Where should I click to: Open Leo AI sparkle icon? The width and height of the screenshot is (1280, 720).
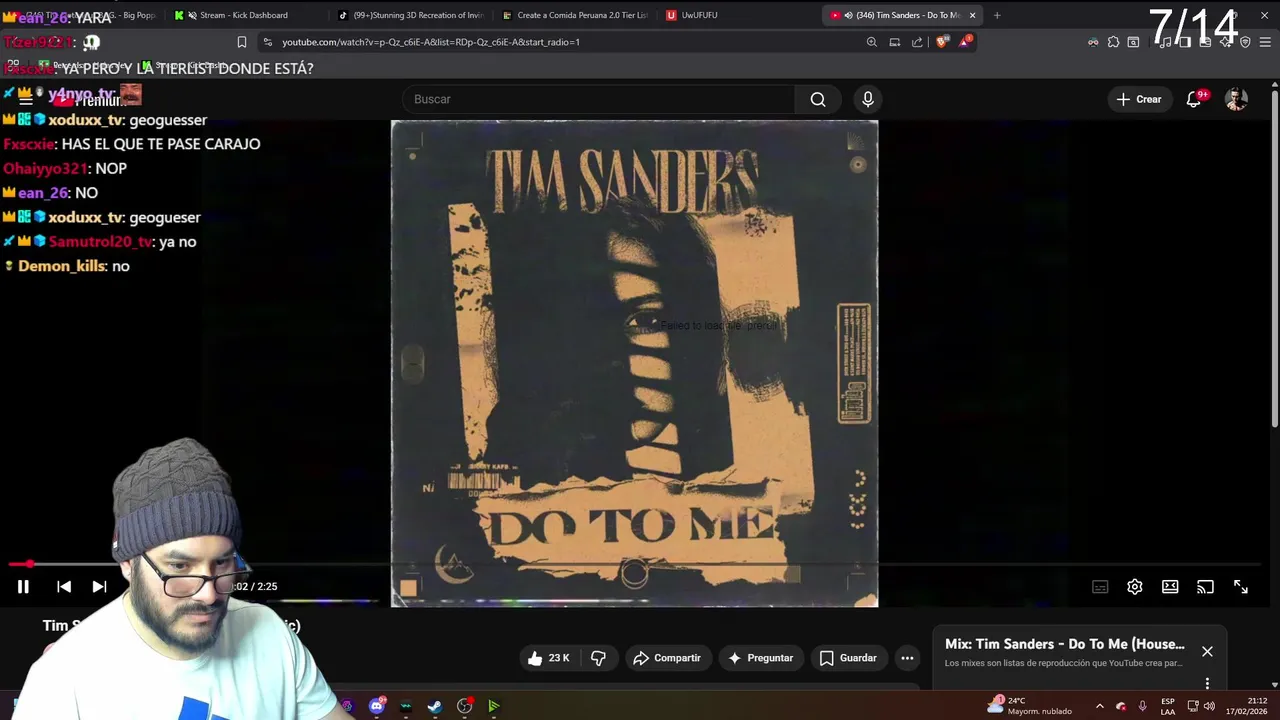pos(1225,42)
